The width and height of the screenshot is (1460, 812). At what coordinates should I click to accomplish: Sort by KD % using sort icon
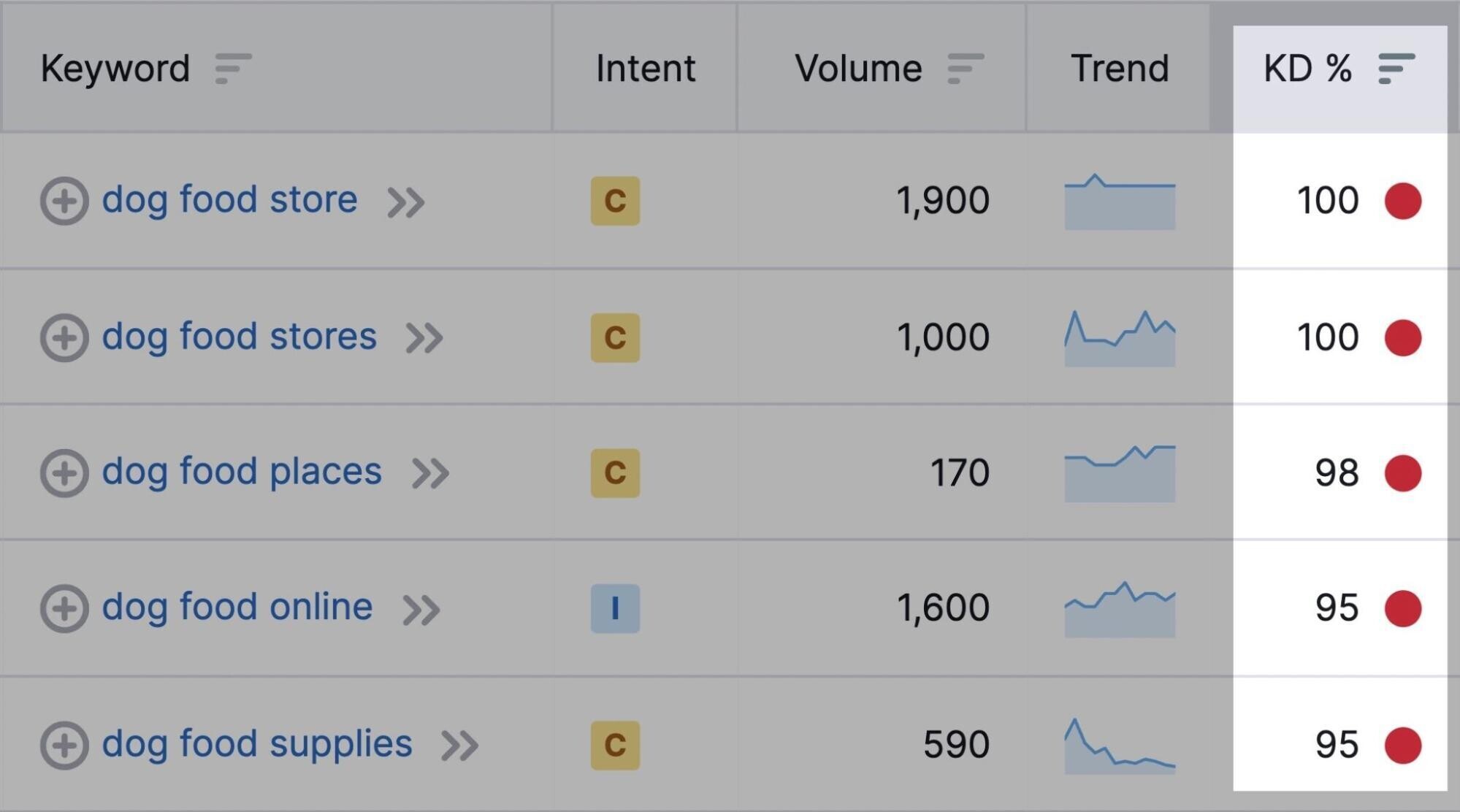[x=1396, y=69]
